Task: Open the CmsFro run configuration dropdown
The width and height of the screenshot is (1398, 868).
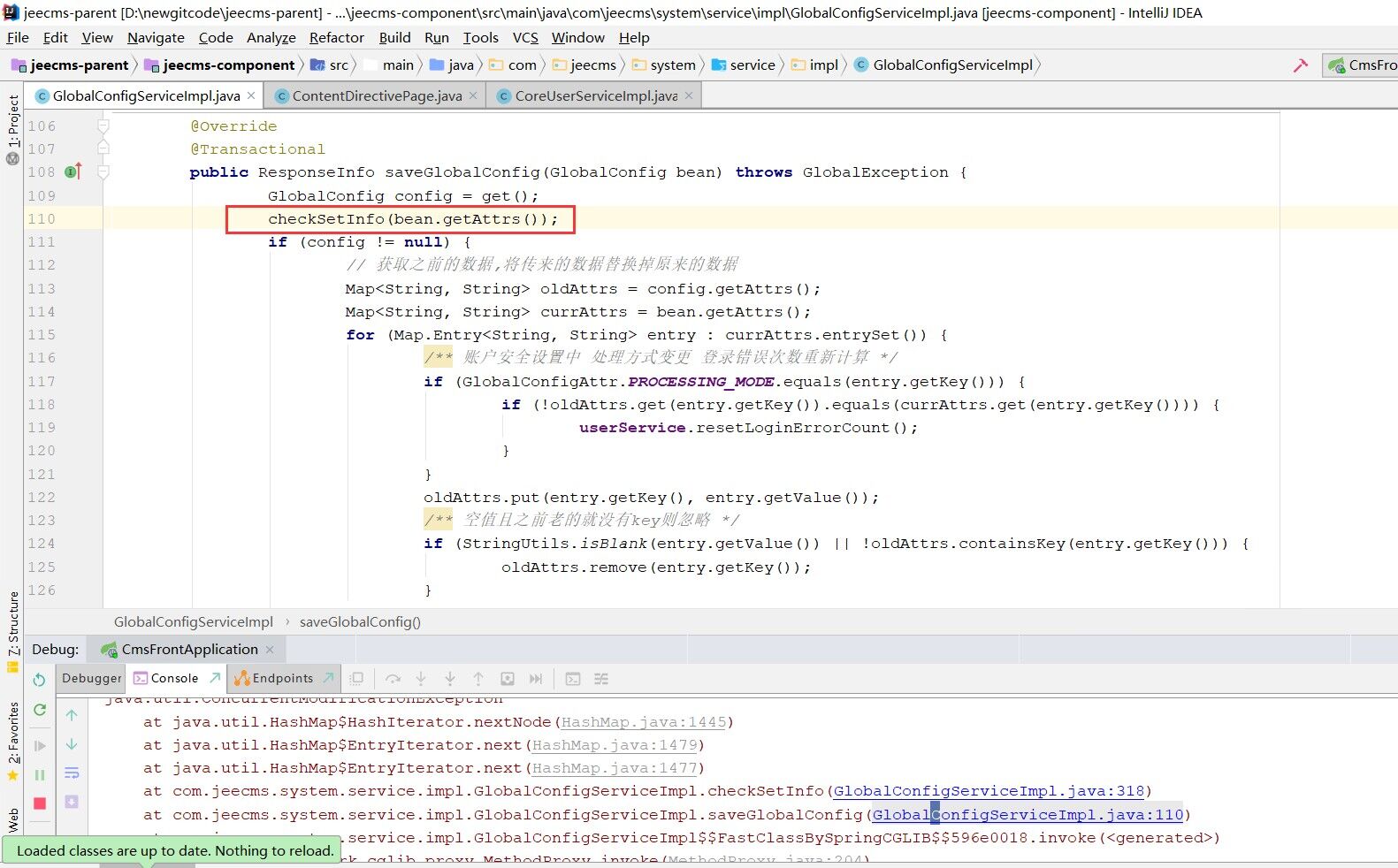Action: pos(1362,65)
